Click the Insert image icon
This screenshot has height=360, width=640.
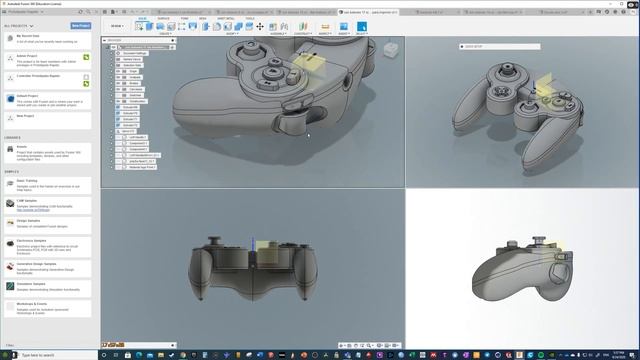(x=344, y=27)
